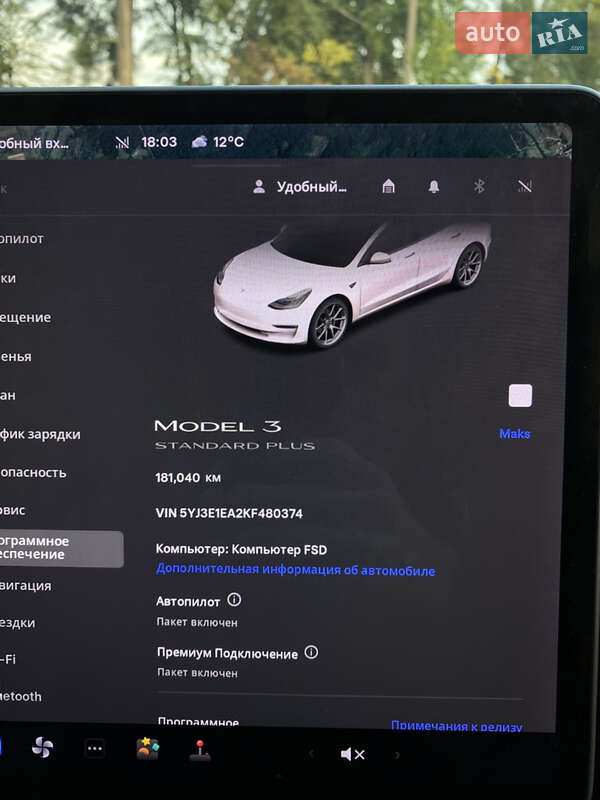Open Wi-Fi settings in the sidebar
The height and width of the screenshot is (800, 600).
pos(8,659)
